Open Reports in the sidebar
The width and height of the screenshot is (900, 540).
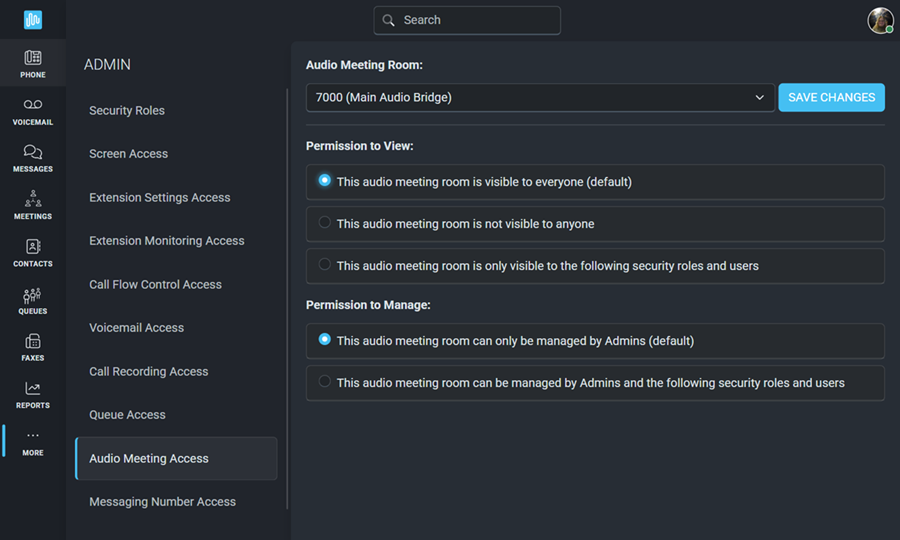(x=33, y=395)
